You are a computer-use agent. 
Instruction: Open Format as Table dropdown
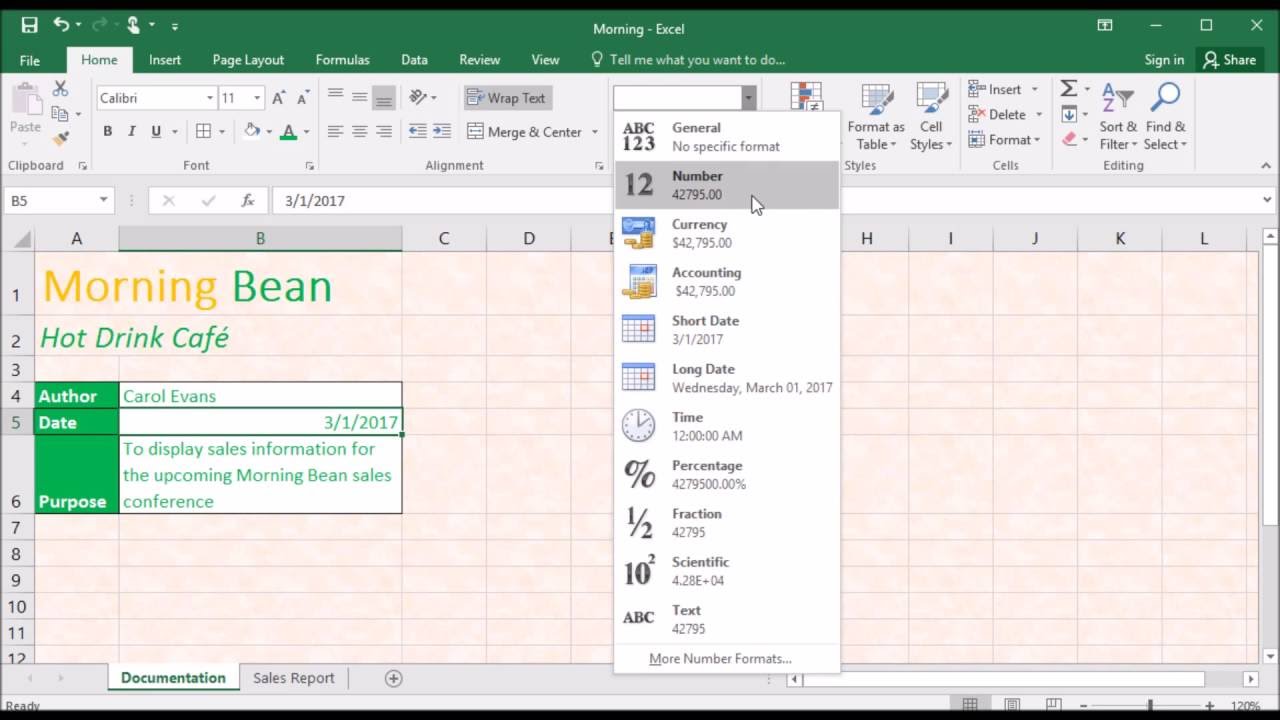tap(876, 135)
